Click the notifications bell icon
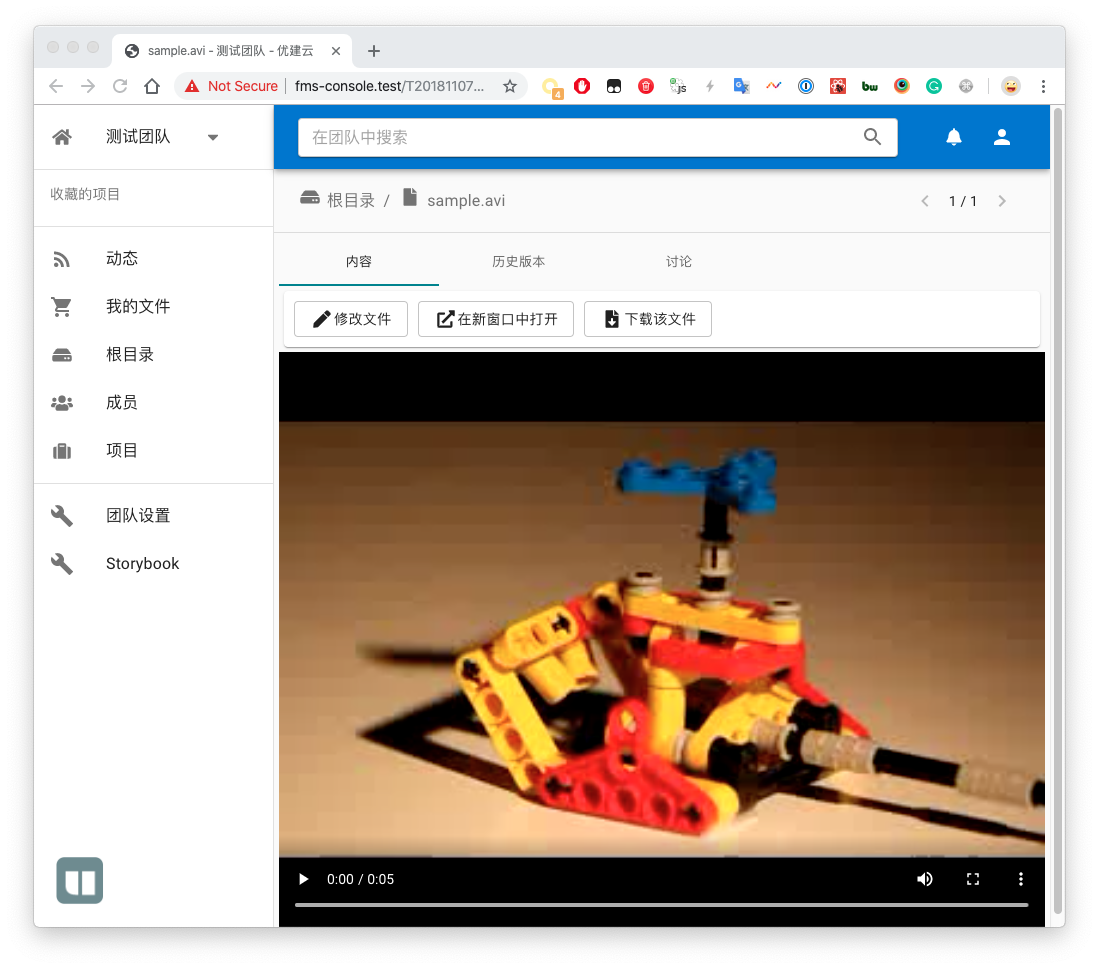The image size is (1099, 969). (x=954, y=138)
